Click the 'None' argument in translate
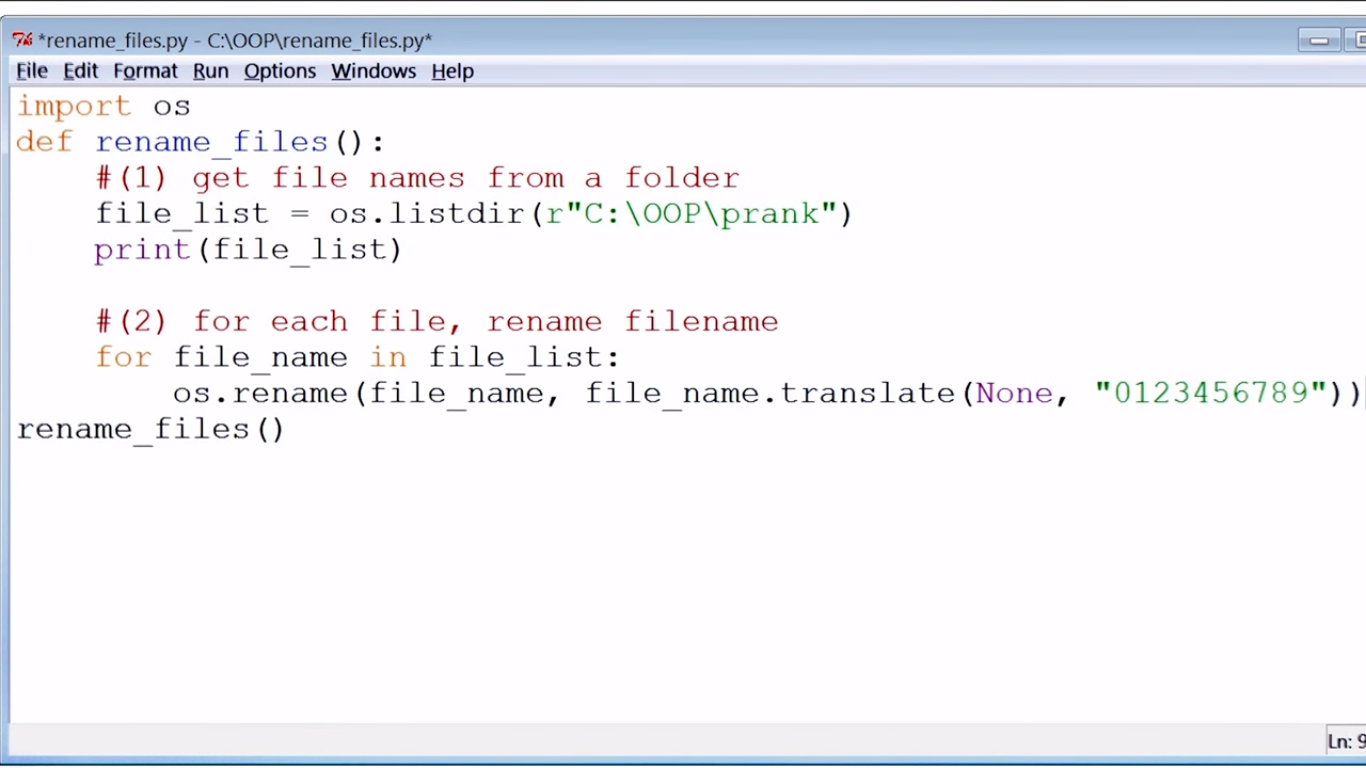Viewport: 1366px width, 768px height. coord(1014,393)
